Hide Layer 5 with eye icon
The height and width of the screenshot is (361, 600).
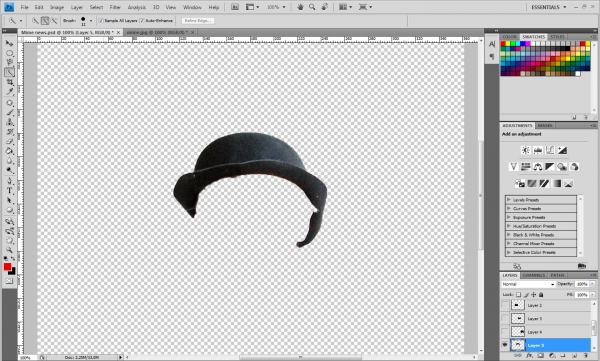[505, 345]
